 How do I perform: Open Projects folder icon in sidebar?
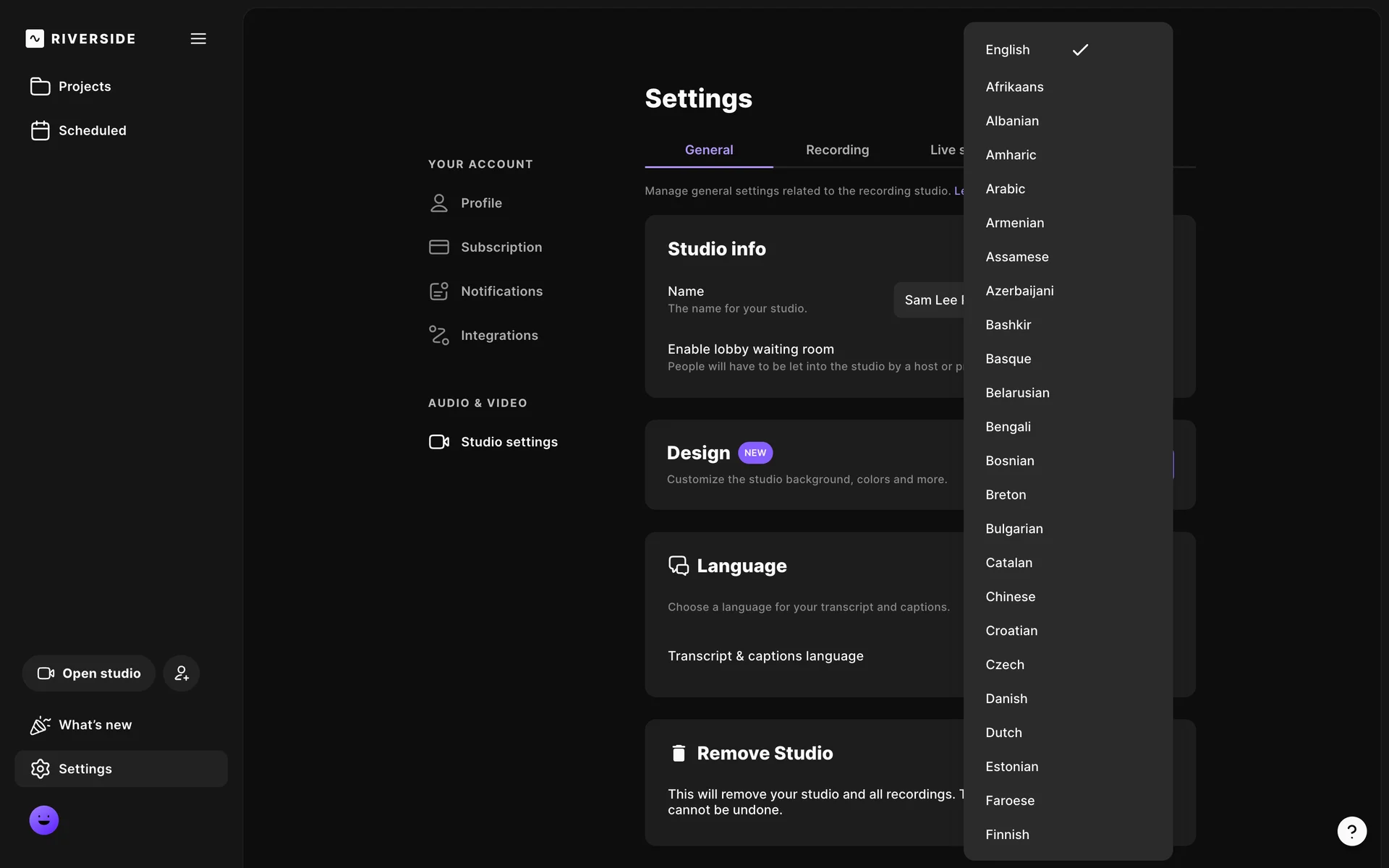coord(41,86)
